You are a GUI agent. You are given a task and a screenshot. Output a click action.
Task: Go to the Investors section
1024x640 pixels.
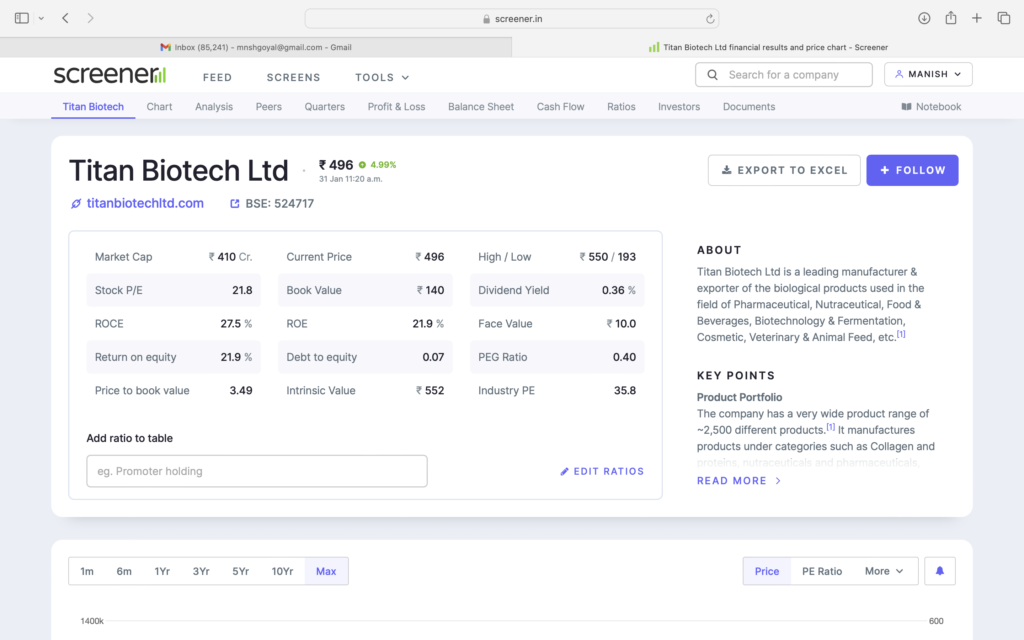coord(679,106)
